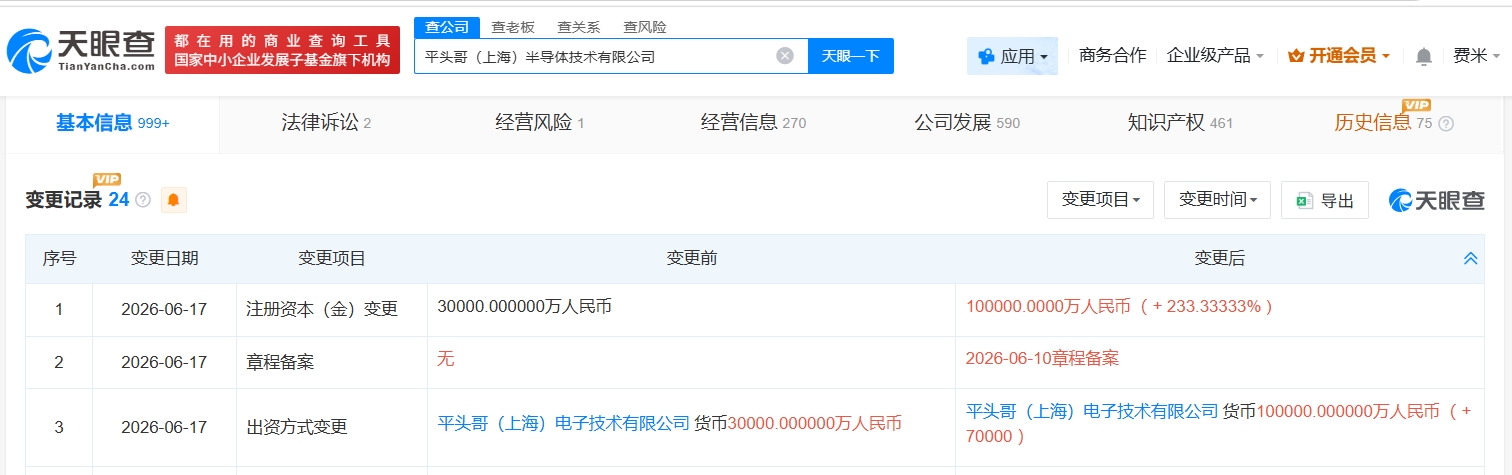Click the 变更后 column header

coord(1220,259)
